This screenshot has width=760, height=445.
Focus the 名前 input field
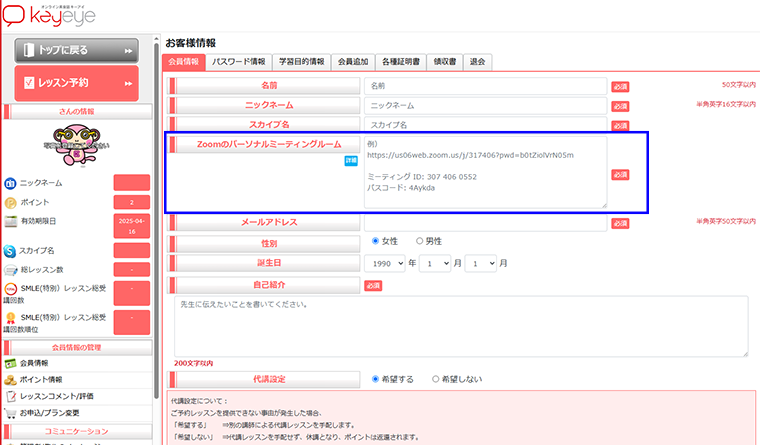[486, 86]
